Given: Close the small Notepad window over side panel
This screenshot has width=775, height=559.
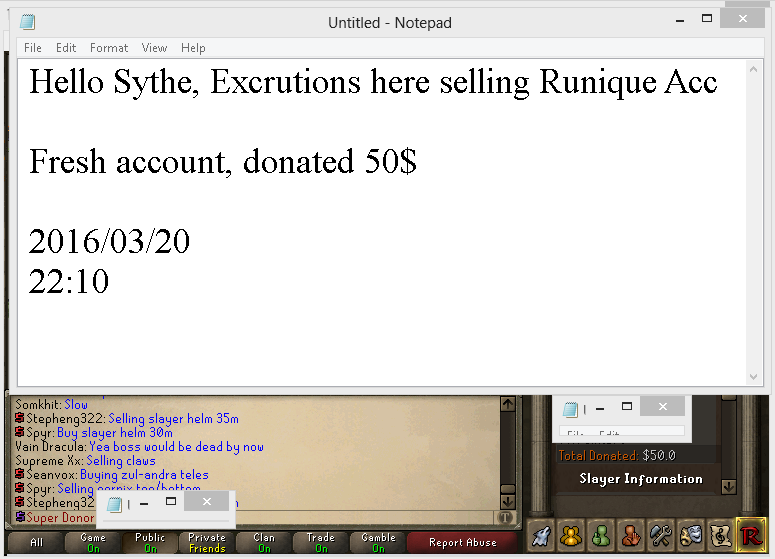Looking at the screenshot, I should tap(663, 406).
